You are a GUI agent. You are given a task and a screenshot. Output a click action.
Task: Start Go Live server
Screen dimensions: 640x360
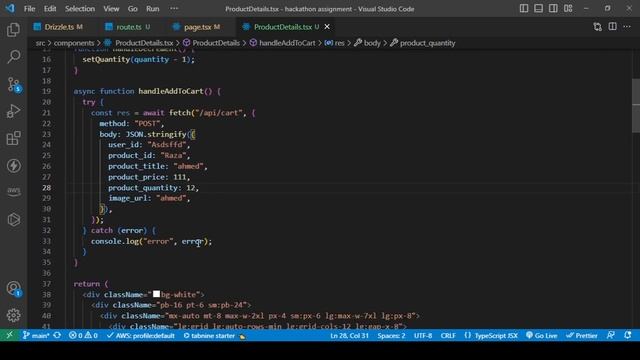[542, 336]
